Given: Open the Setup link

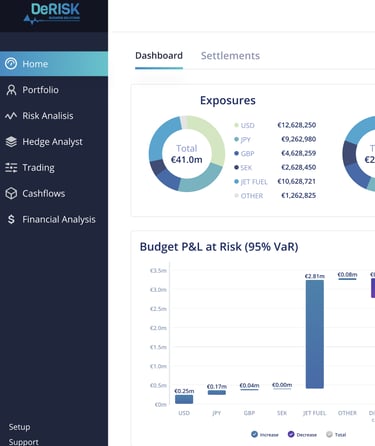Looking at the screenshot, I should click(19, 427).
